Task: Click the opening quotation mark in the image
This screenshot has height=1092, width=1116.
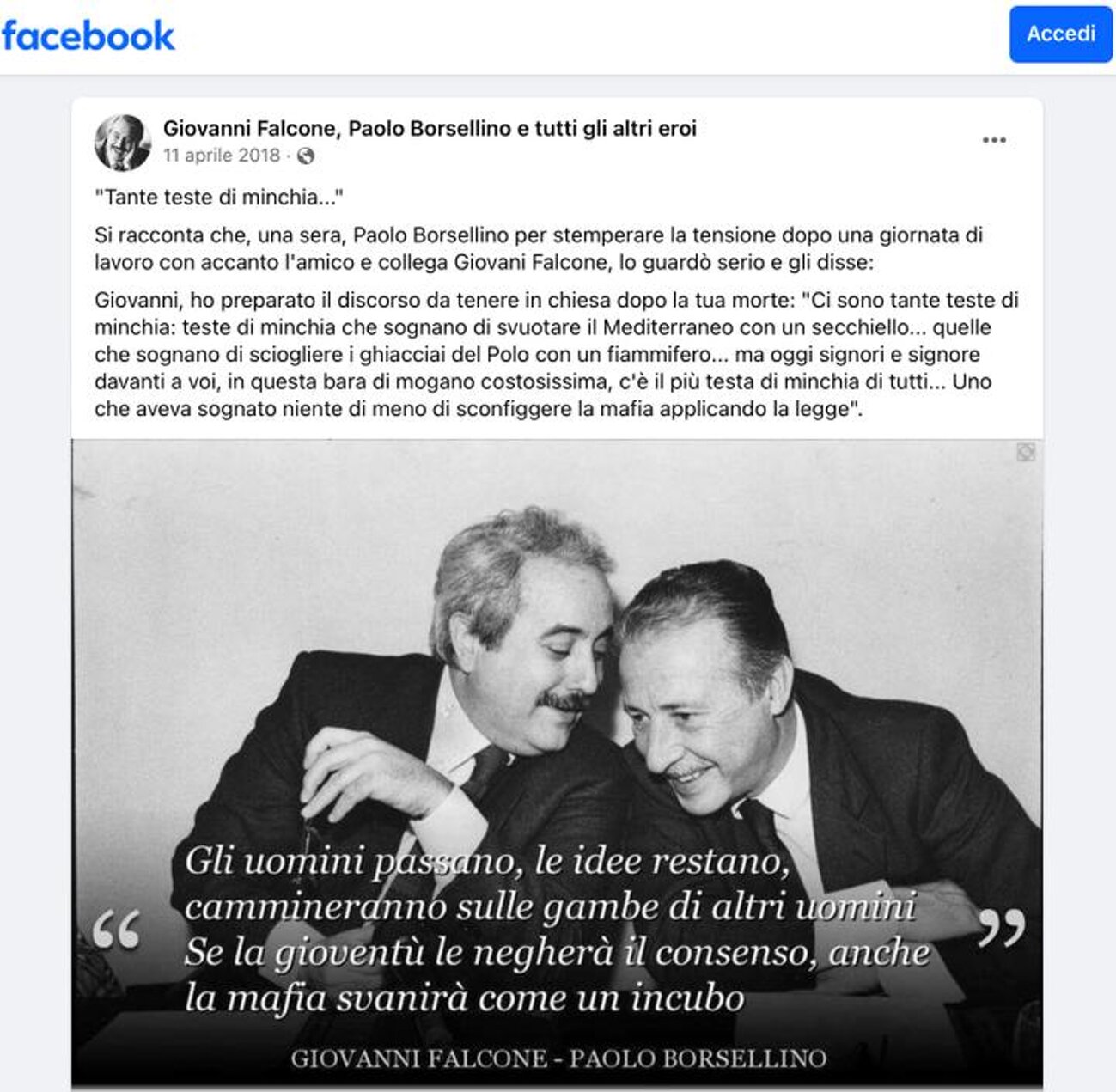Action: pyautogui.click(x=116, y=930)
